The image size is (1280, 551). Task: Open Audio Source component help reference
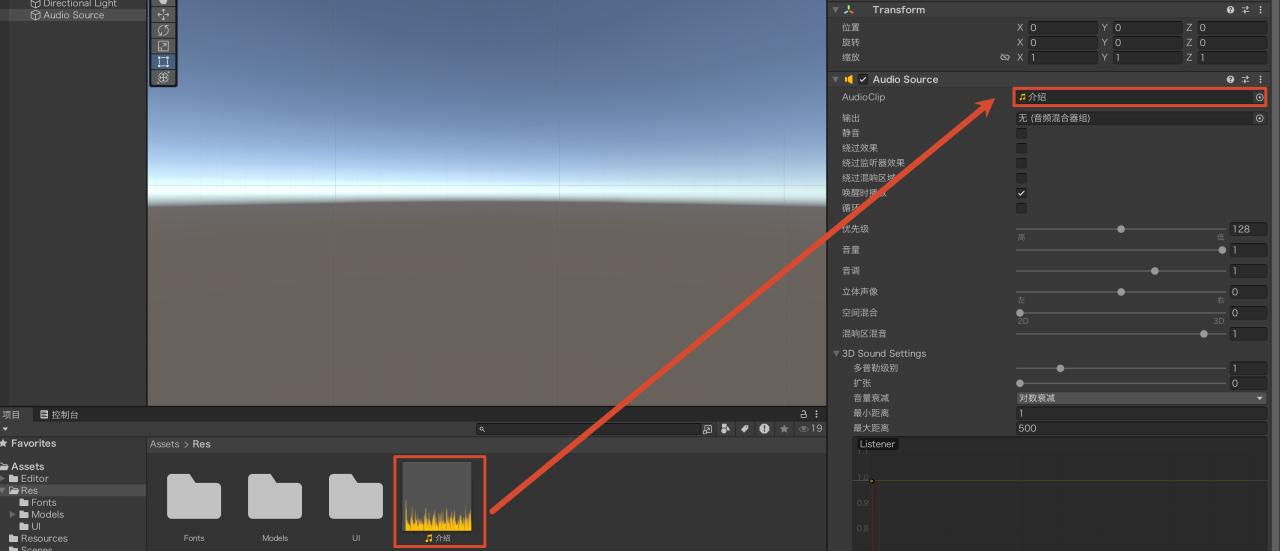point(1231,79)
